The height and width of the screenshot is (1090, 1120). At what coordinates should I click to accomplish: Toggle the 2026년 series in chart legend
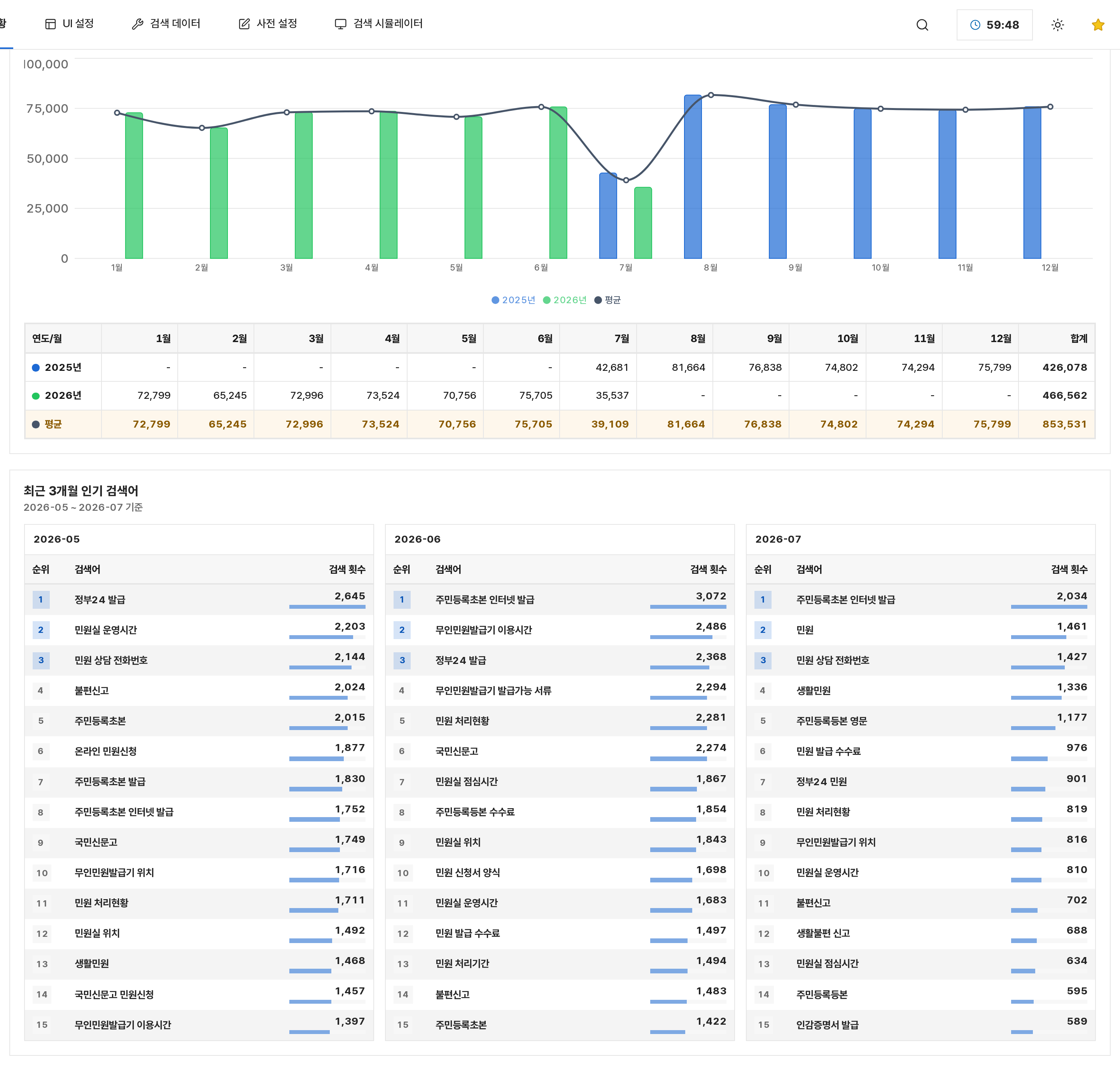tap(565, 300)
